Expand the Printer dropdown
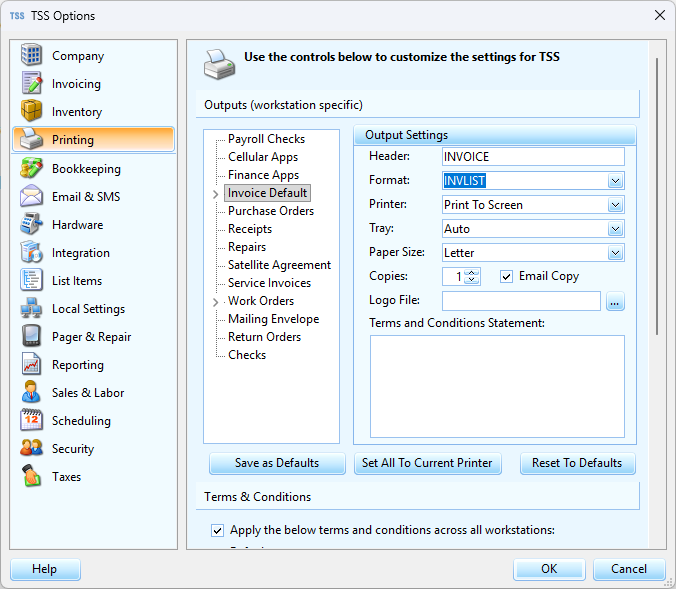The image size is (676, 589). 615,205
